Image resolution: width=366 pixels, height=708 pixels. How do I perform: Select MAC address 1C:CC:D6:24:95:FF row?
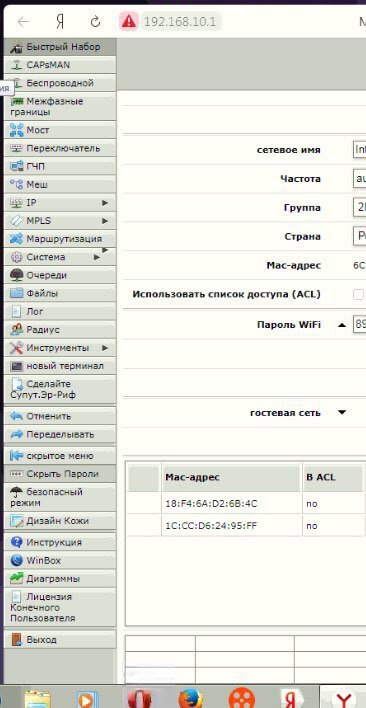(x=246, y=526)
